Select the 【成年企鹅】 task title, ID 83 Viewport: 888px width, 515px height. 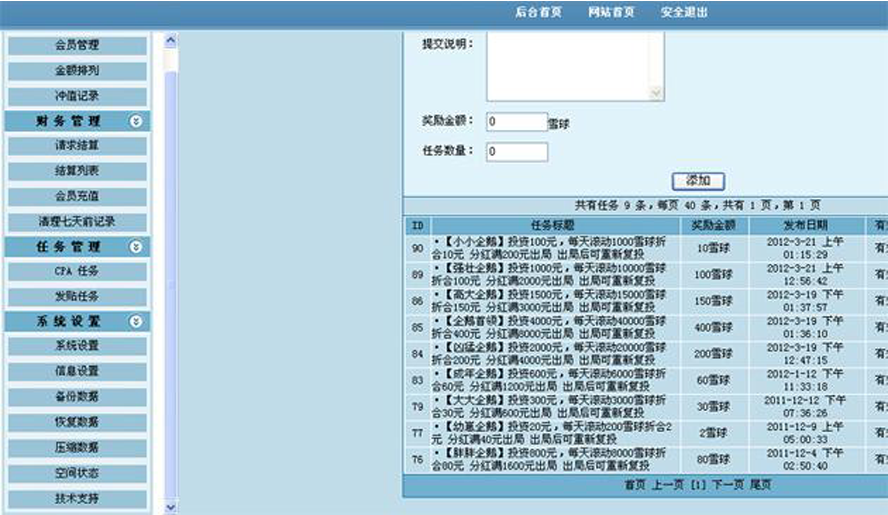[x=548, y=380]
